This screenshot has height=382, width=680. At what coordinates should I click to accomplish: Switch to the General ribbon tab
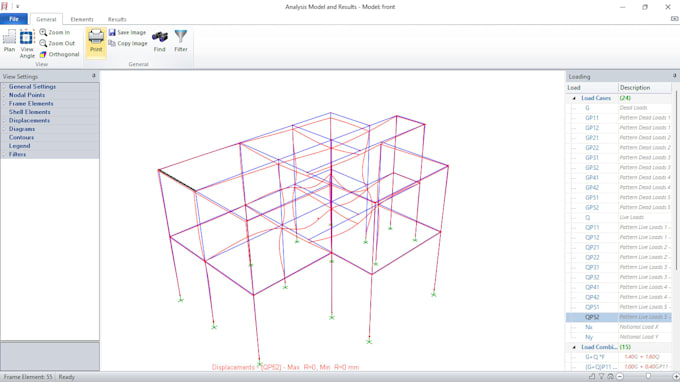pyautogui.click(x=46, y=20)
